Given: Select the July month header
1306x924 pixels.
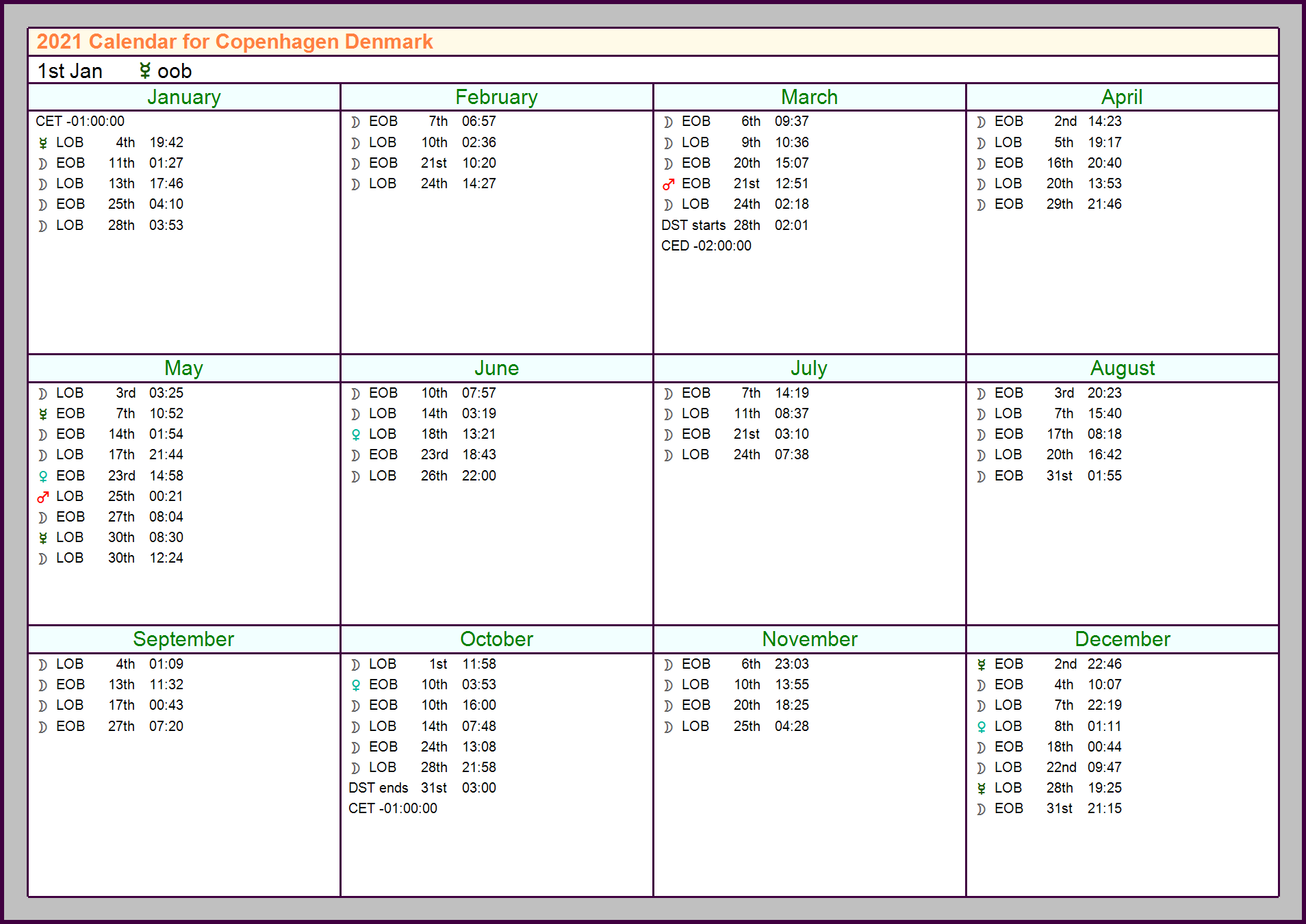Looking at the screenshot, I should coord(810,368).
